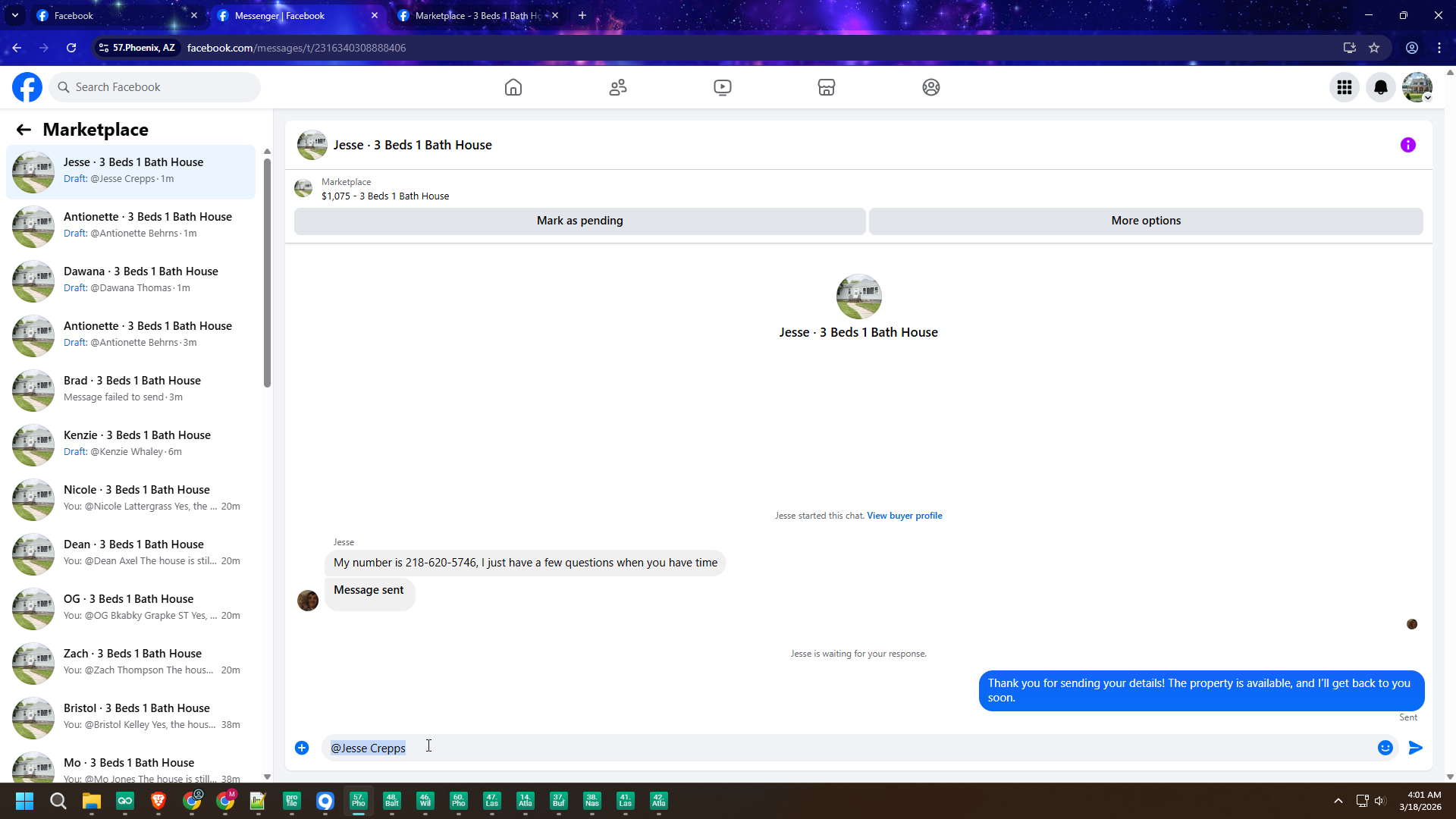Viewport: 1456px width, 819px height.
Task: Click Jesse's message with phone number
Action: (x=526, y=563)
